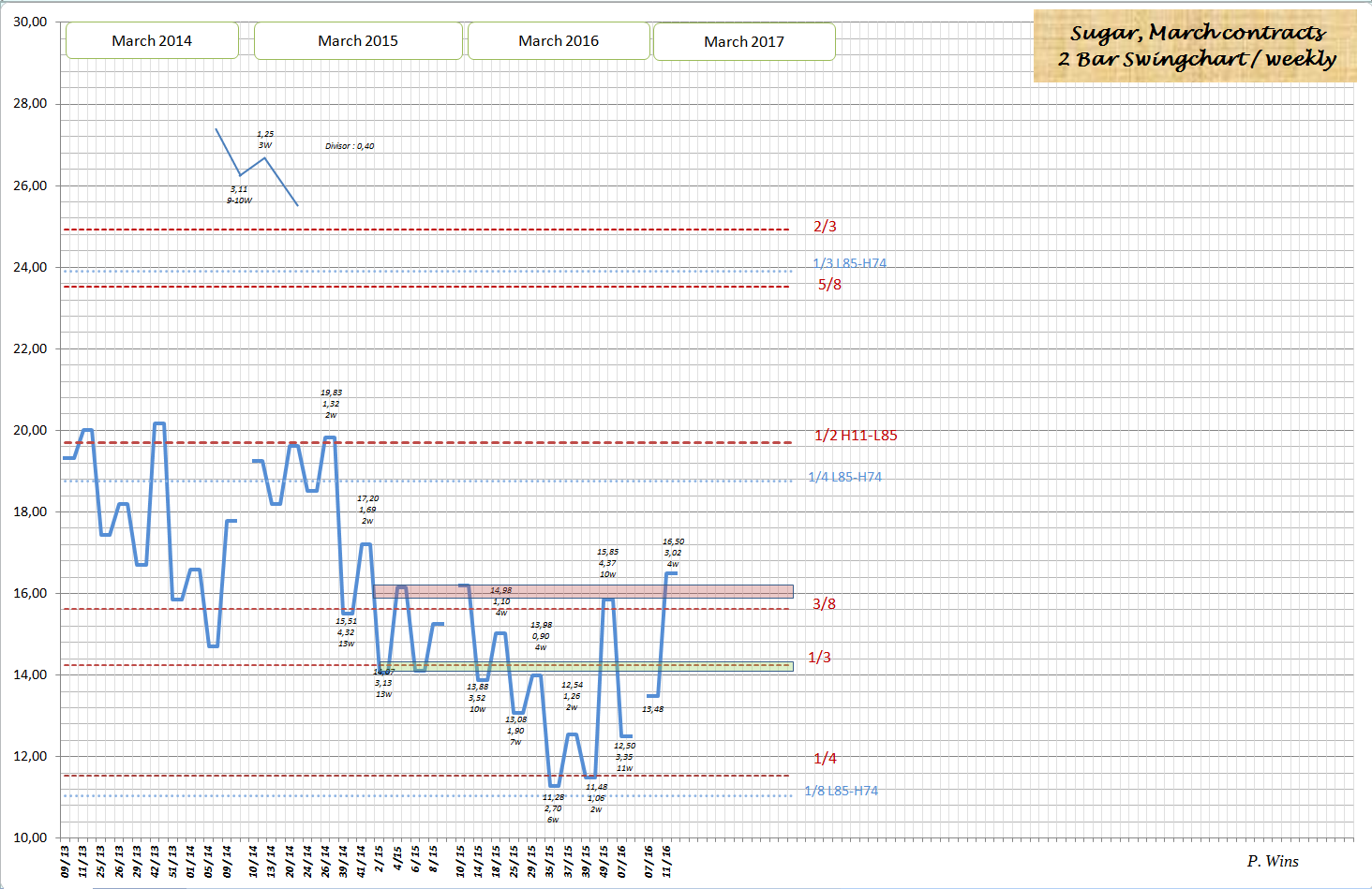Select the 11/16 x-axis week label

(x=667, y=861)
